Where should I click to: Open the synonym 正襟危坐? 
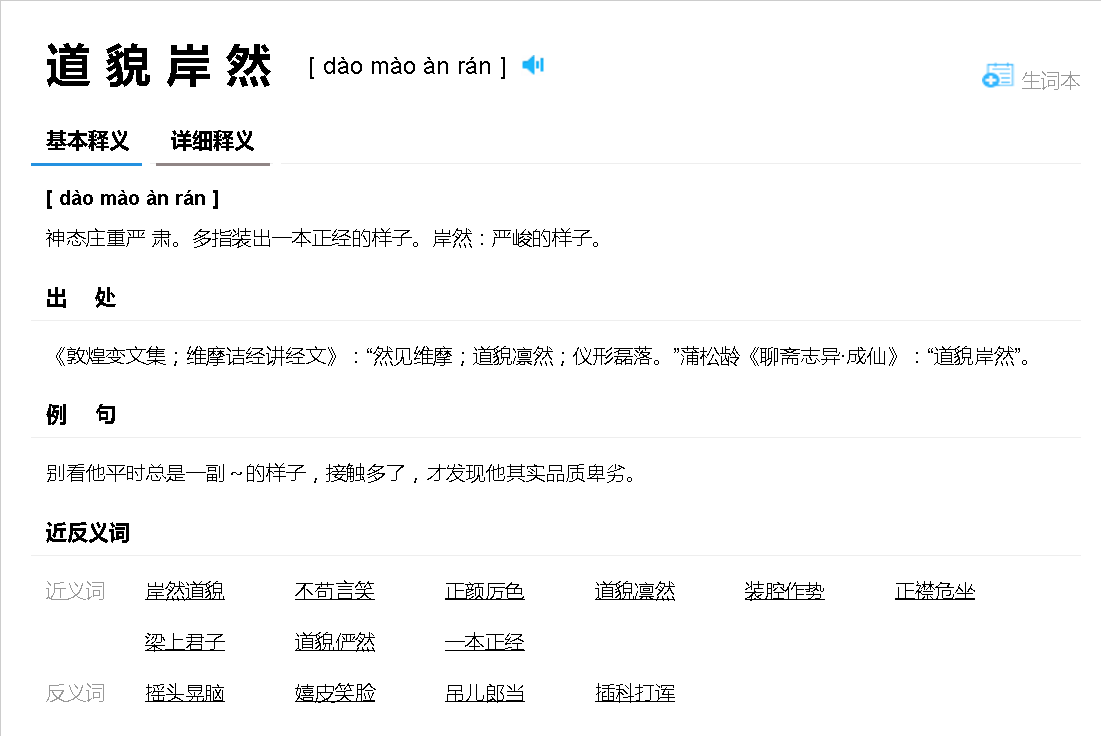coord(934,590)
